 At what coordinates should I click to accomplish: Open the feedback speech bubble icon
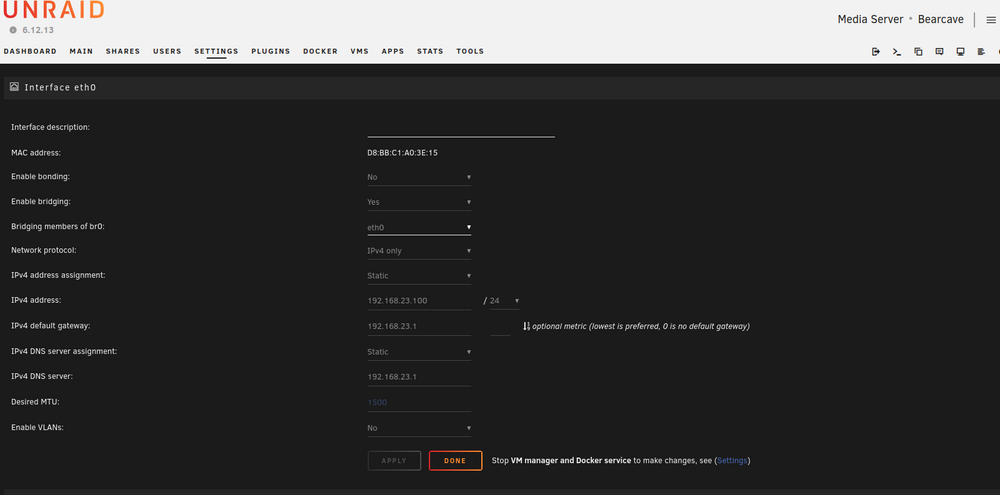coord(939,52)
